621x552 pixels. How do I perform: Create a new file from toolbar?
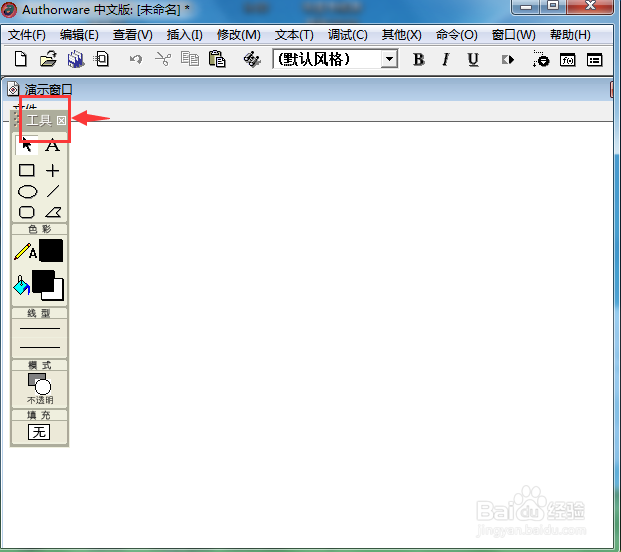[21, 59]
